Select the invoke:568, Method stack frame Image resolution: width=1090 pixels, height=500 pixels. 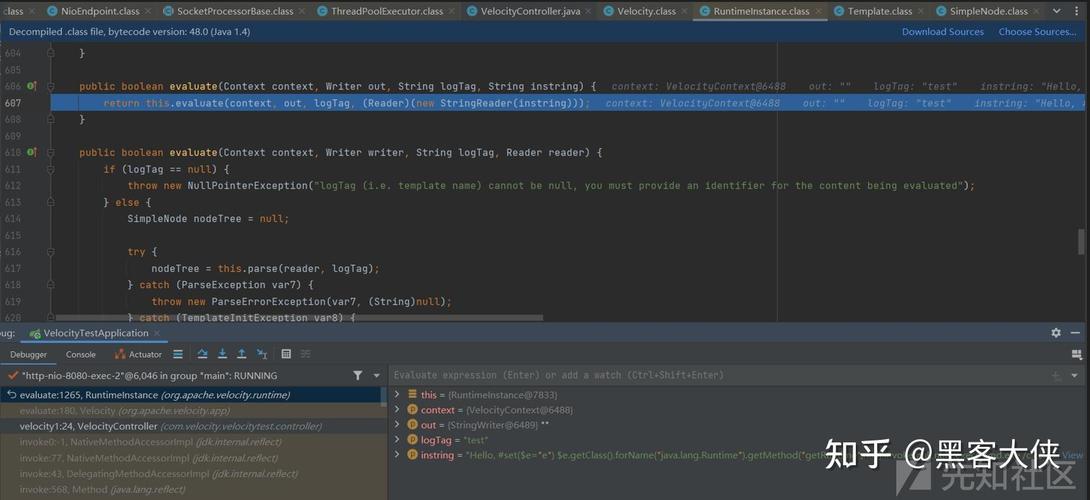point(190,490)
